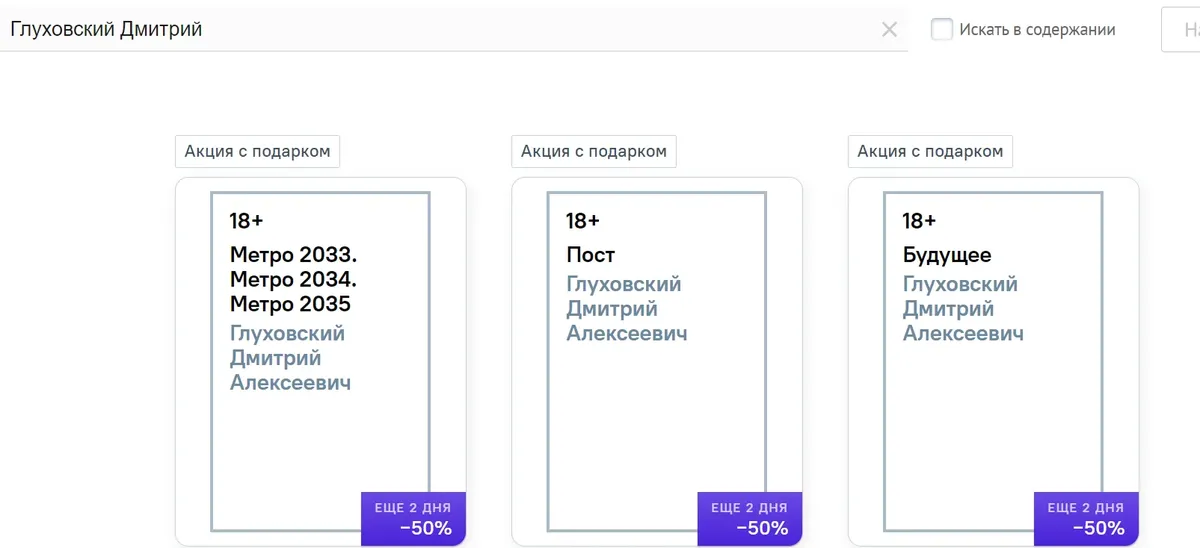
Task: Open the "Метро 2033. Метро 2034. Метро 2035" title
Action: [293, 279]
